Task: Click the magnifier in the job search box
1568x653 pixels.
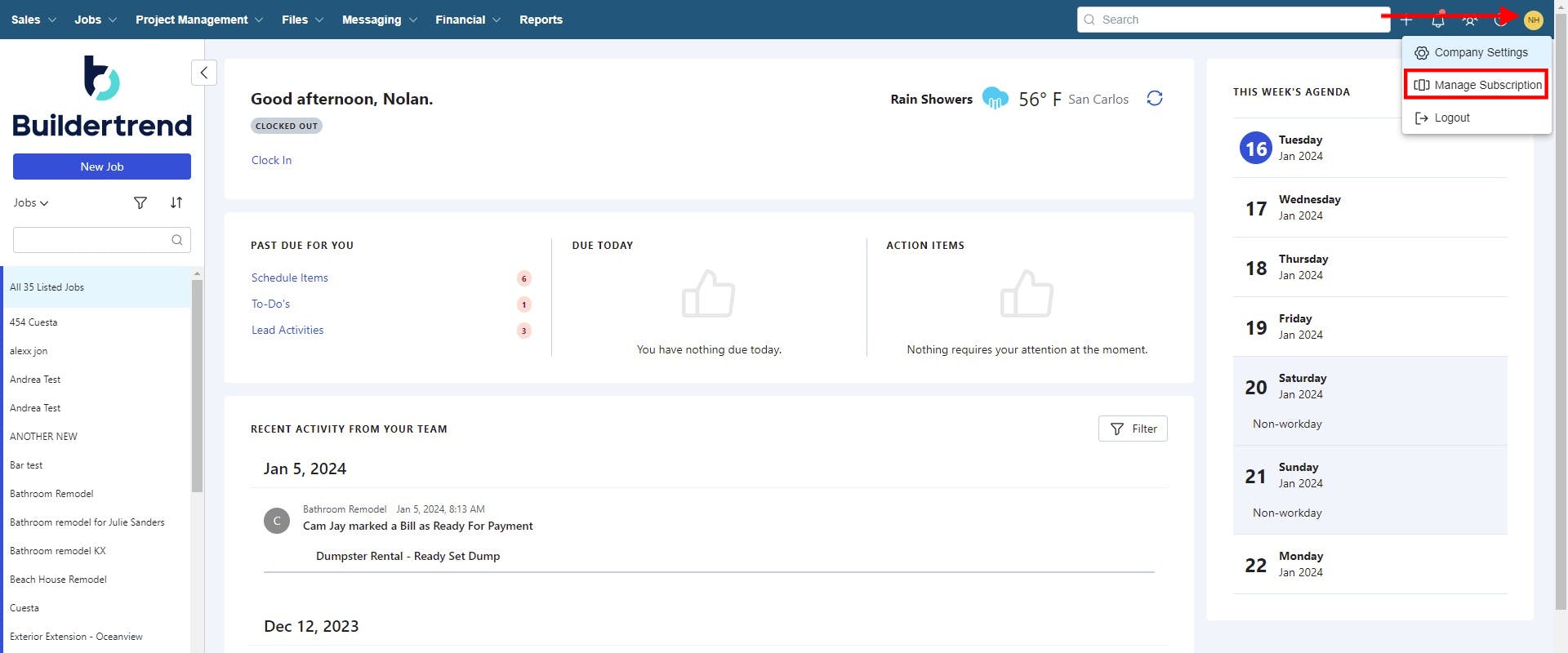Action: point(177,240)
